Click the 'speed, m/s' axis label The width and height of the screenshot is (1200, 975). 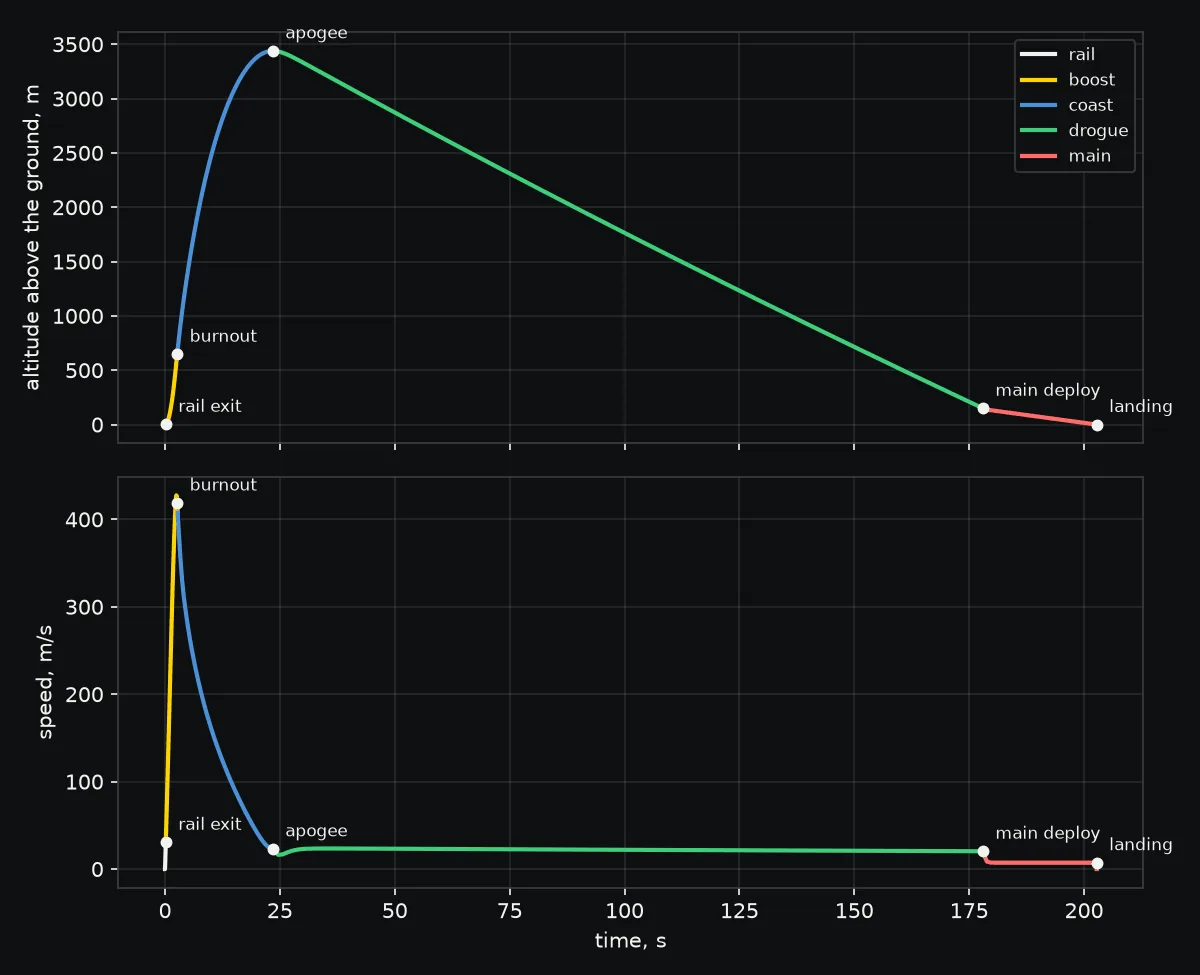point(46,681)
